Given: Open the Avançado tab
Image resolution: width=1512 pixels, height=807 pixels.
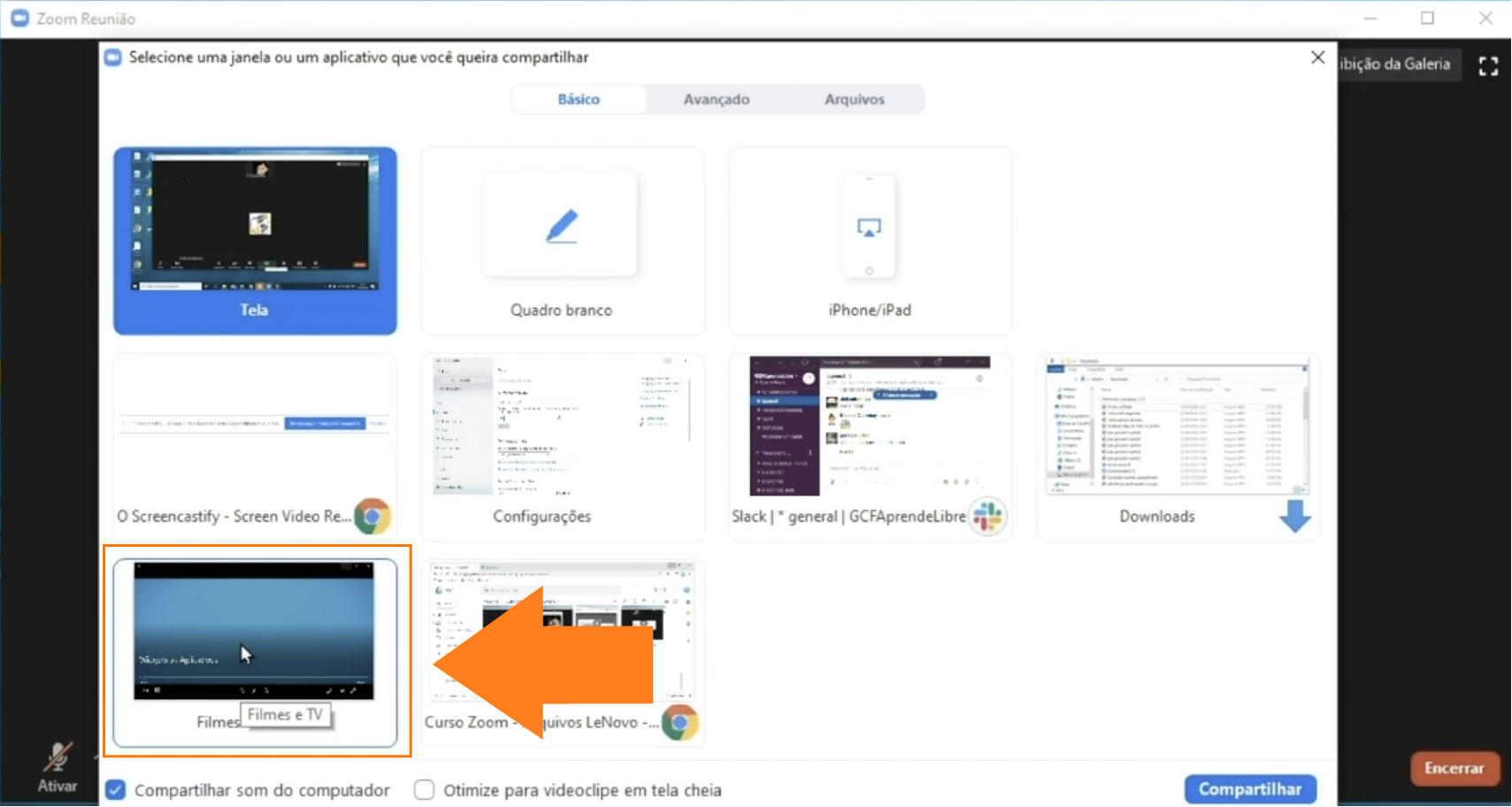Looking at the screenshot, I should click(x=716, y=99).
